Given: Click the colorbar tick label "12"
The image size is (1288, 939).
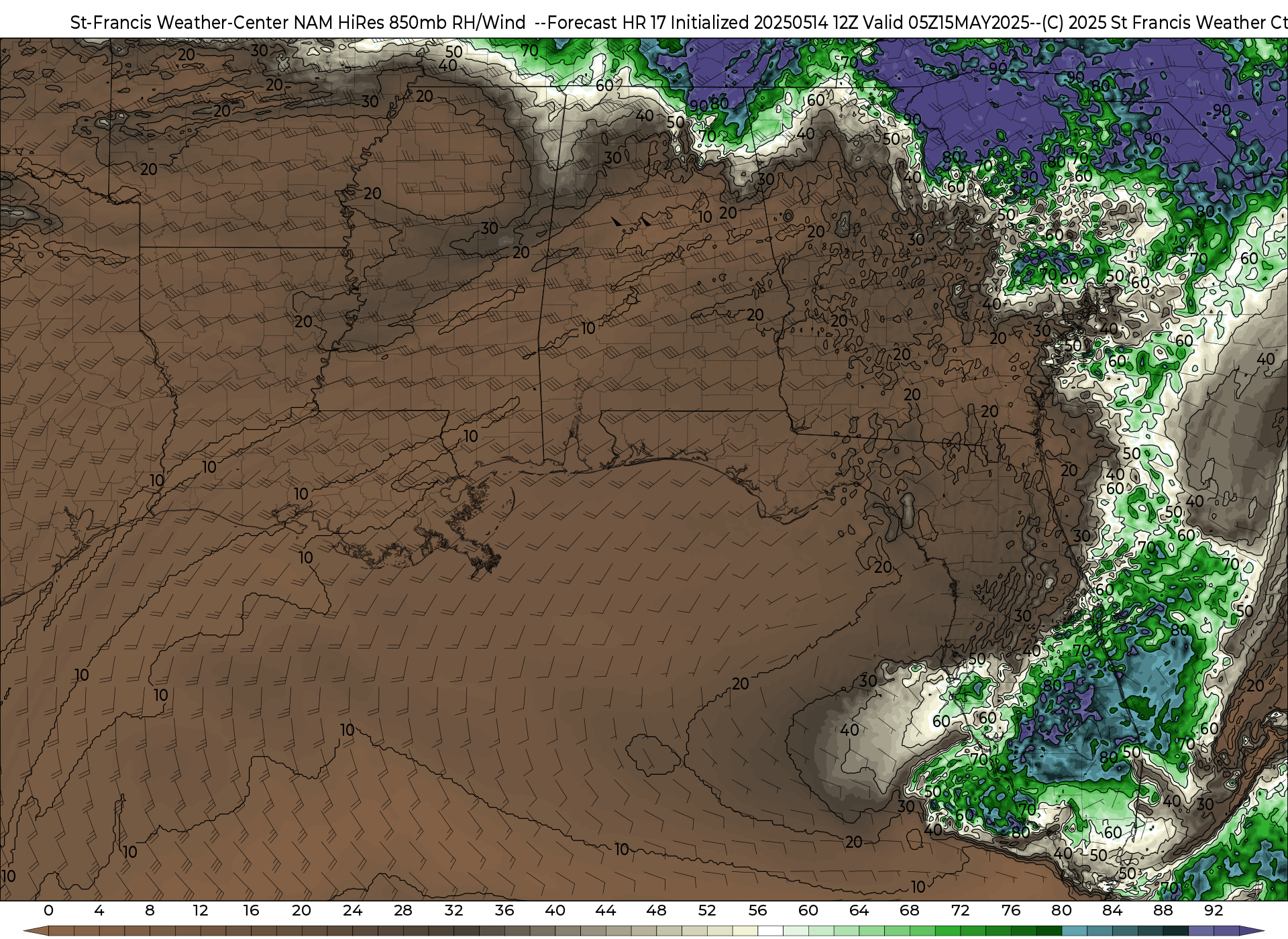Looking at the screenshot, I should (201, 911).
